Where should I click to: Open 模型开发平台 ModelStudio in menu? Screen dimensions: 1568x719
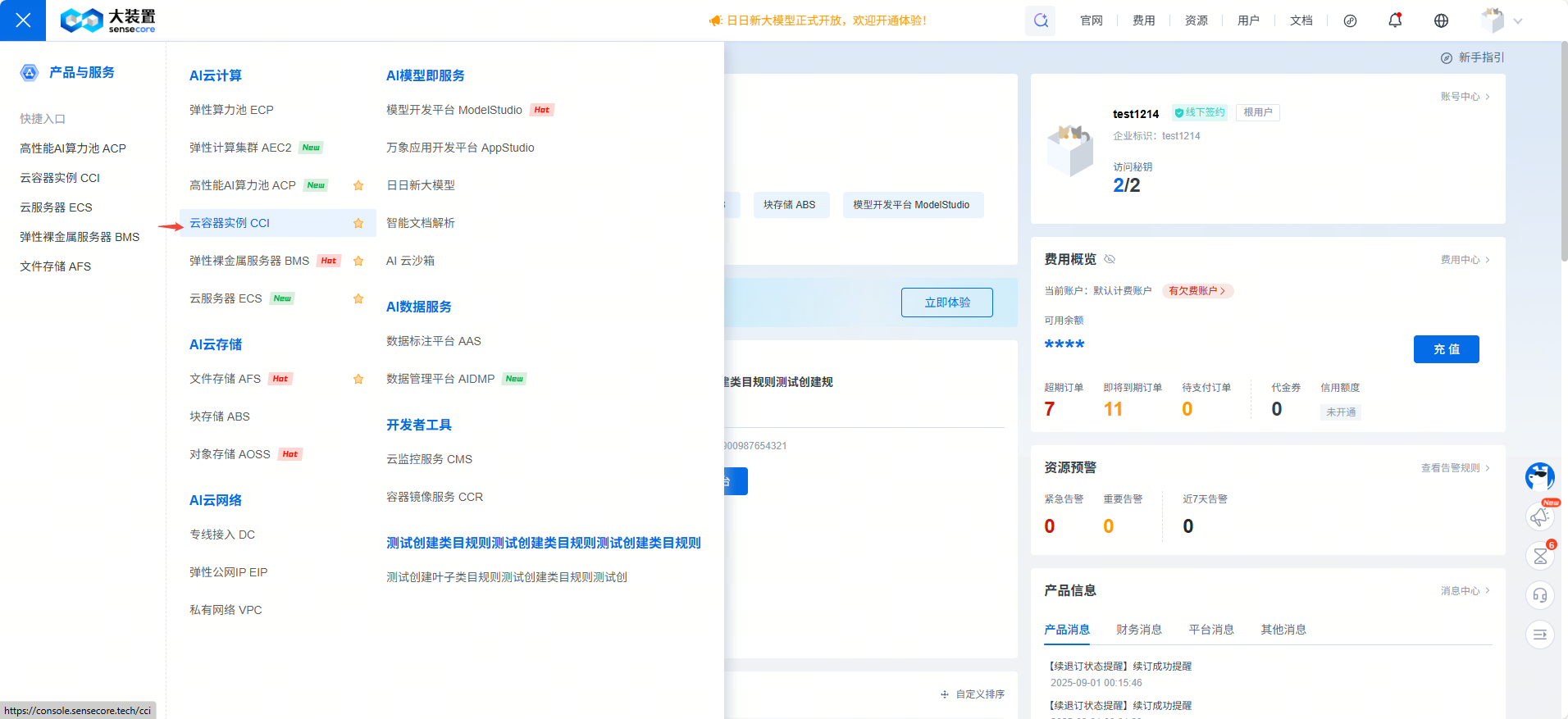(454, 110)
